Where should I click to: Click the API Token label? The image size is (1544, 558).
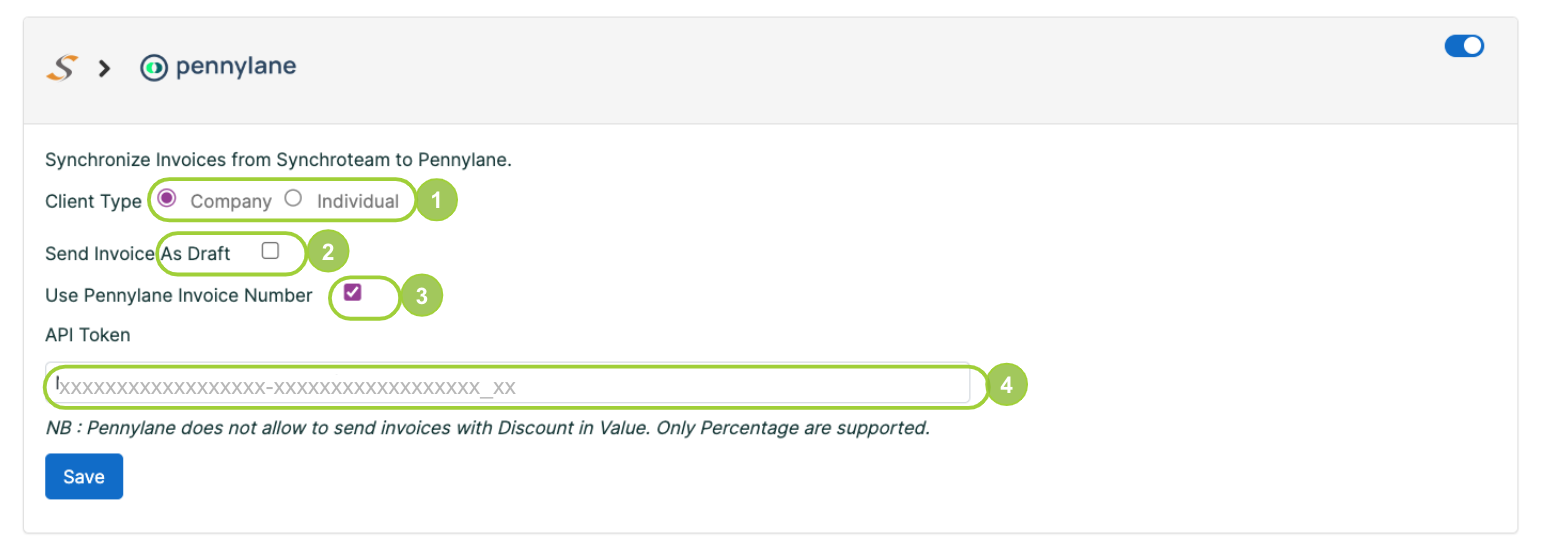point(88,335)
